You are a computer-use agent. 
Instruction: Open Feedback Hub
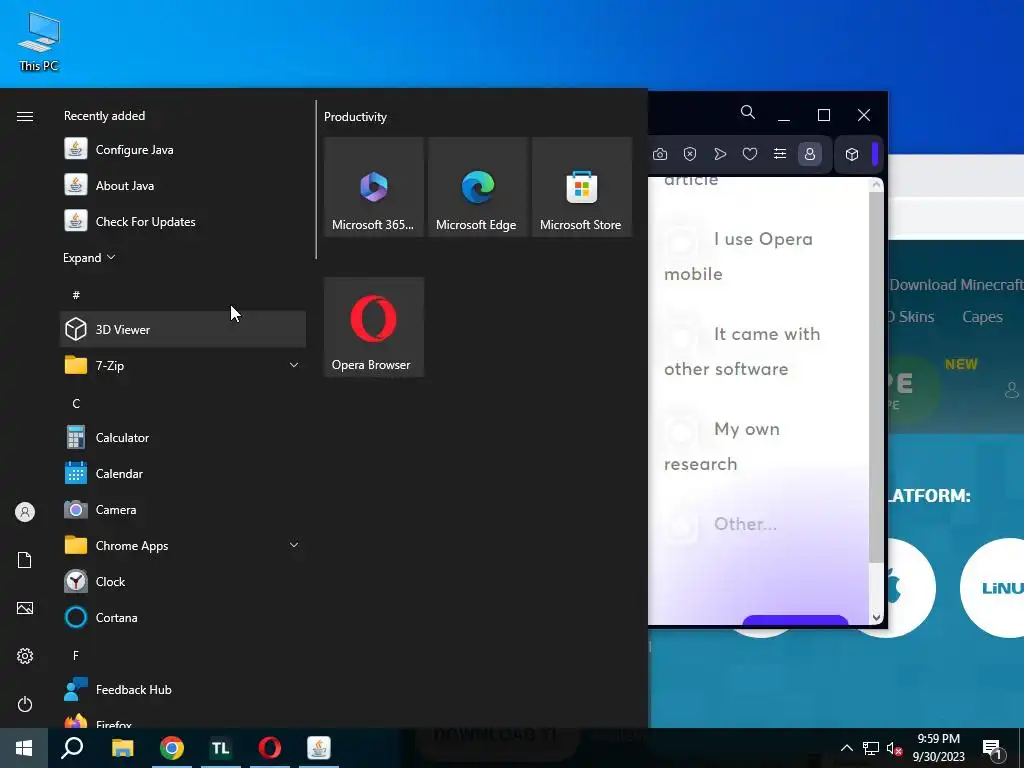coord(183,690)
